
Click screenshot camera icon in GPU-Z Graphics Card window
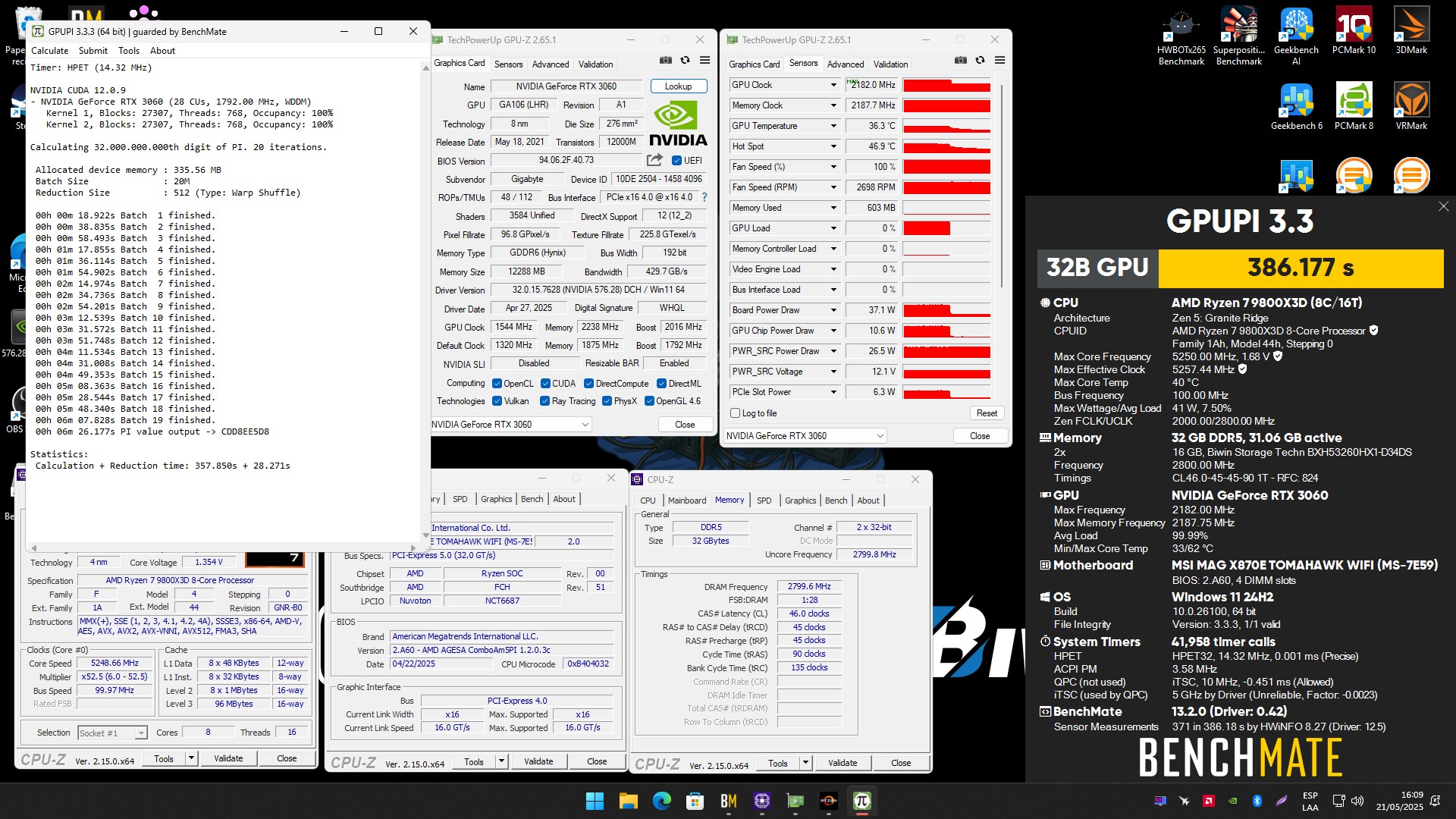[x=665, y=61]
